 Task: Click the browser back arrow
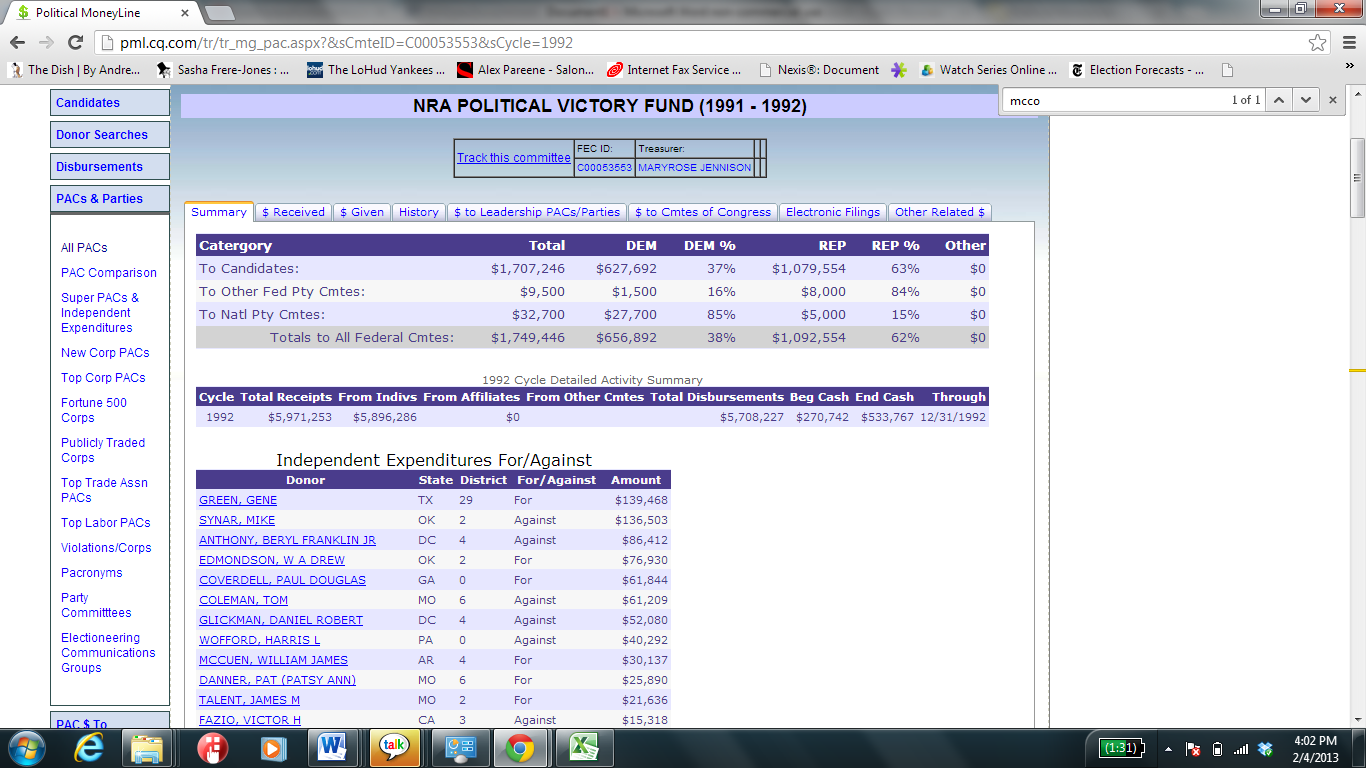tap(19, 42)
